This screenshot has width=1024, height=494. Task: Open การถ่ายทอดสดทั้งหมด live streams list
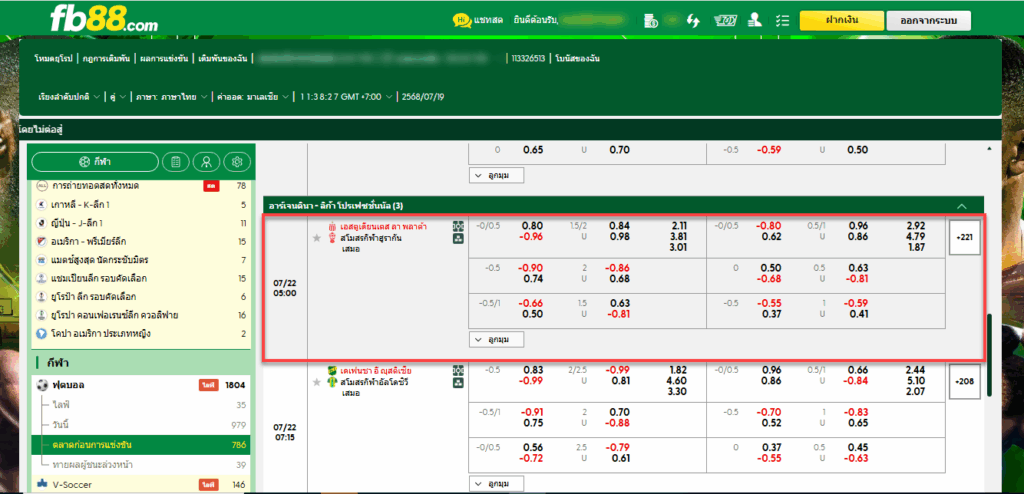140,186
